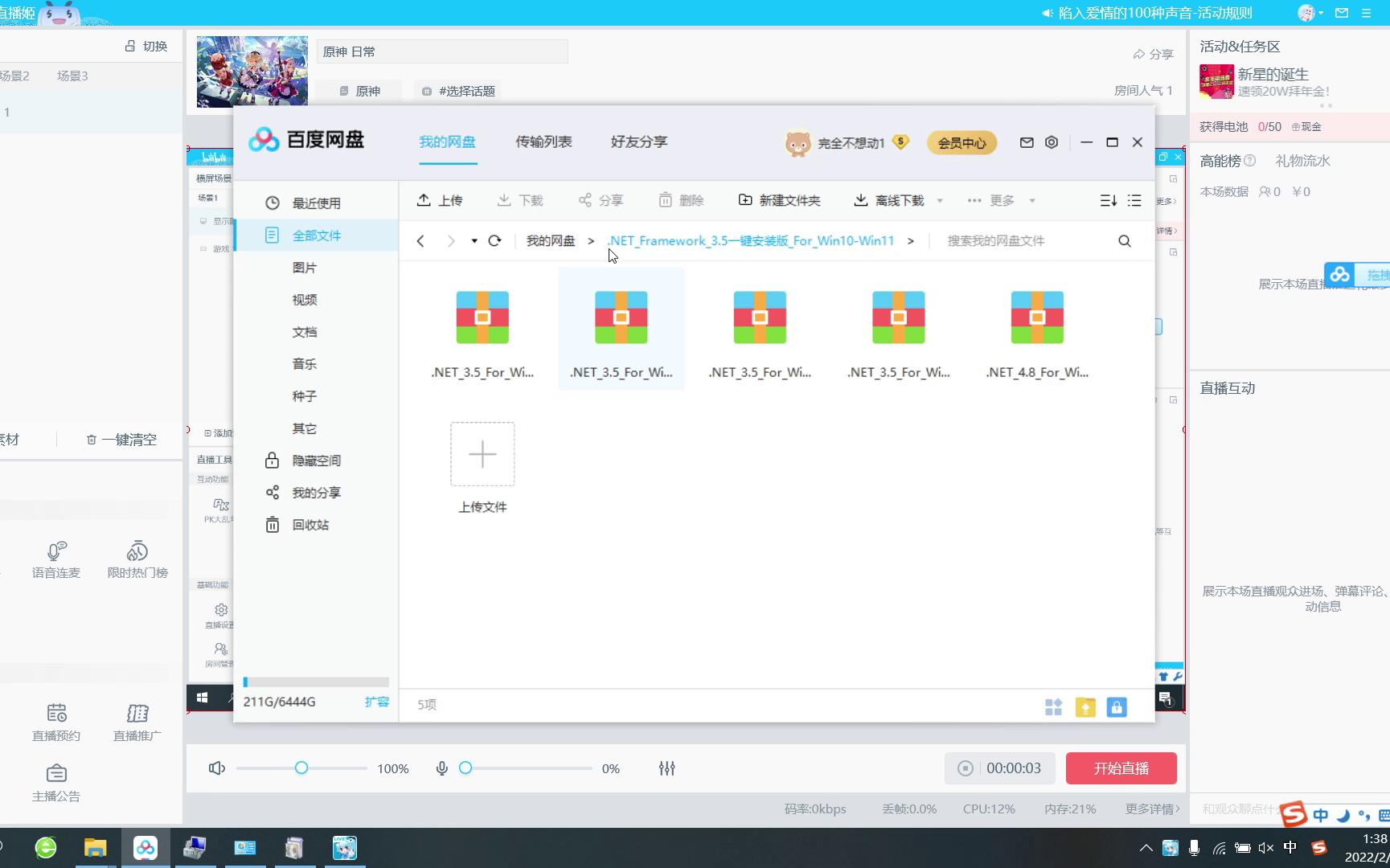The image size is (1390, 868).
Task: Go back with the left arrow
Action: [420, 240]
